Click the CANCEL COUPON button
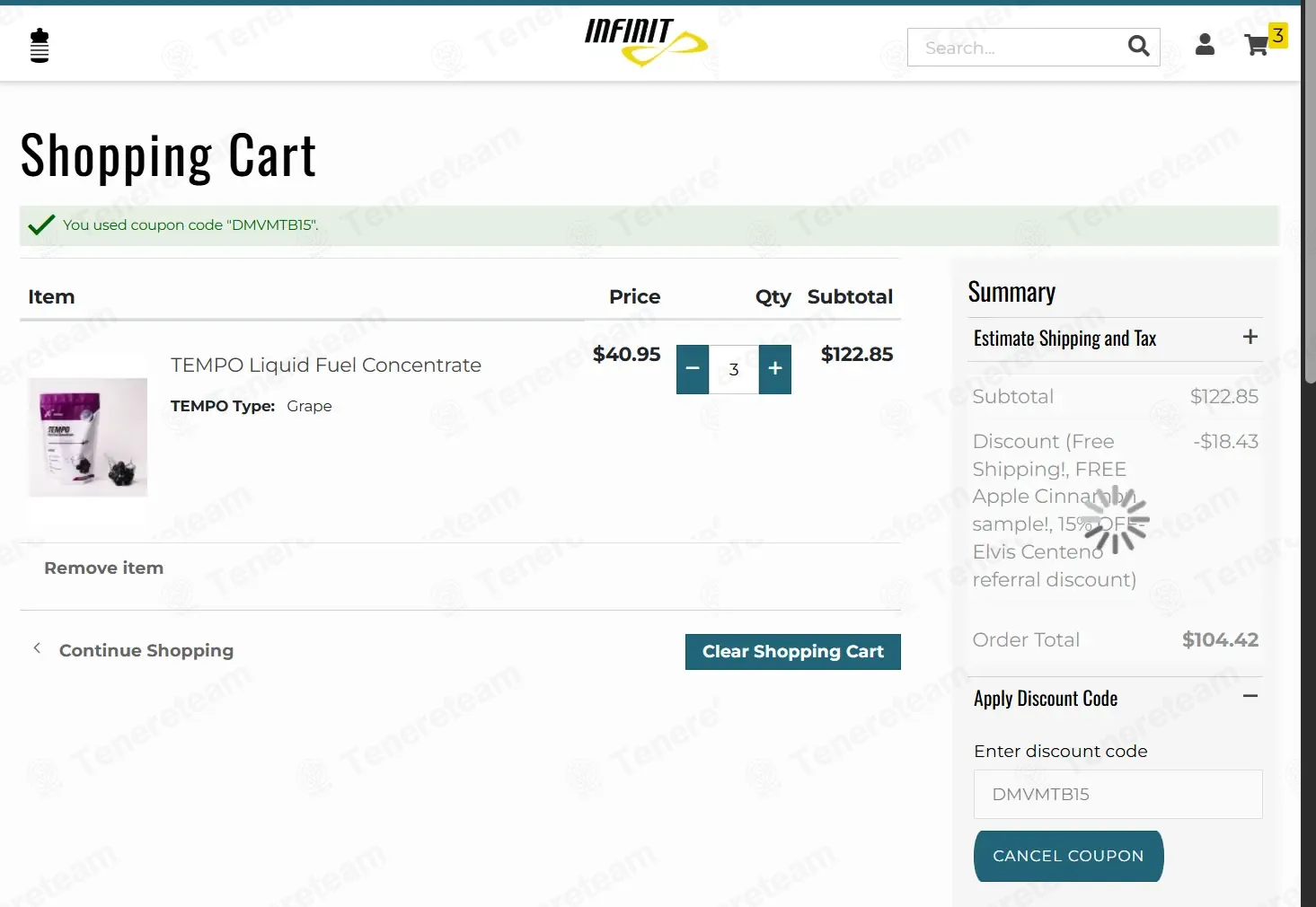Screen dimensions: 1316x907 (1068, 856)
